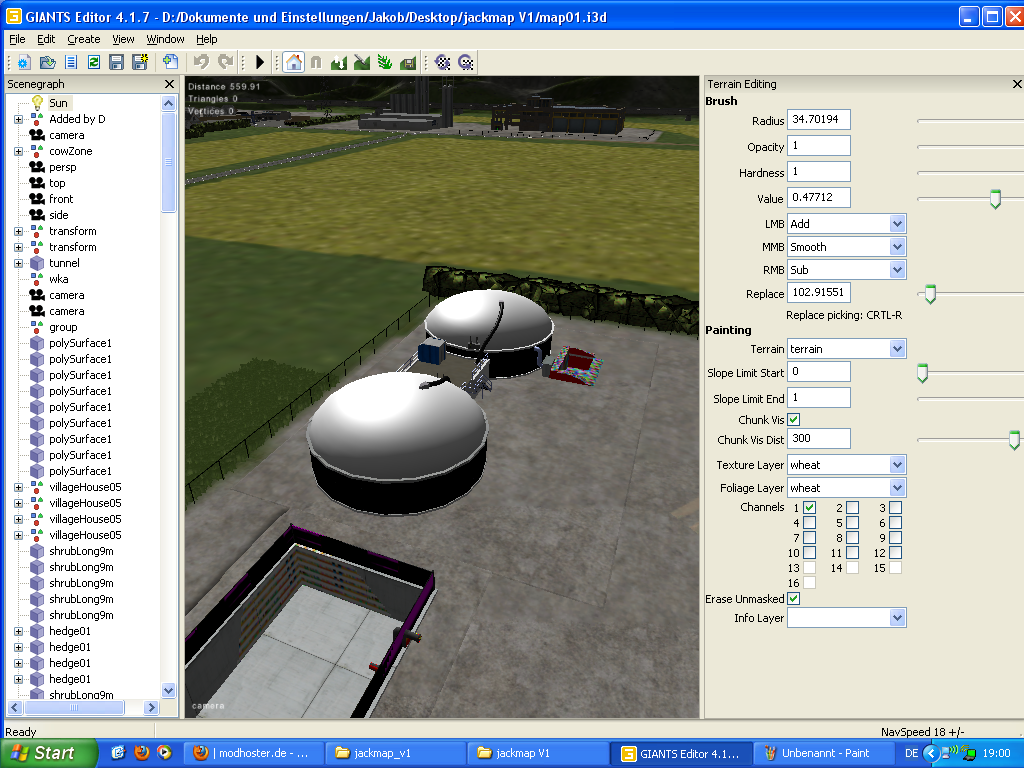Click the Windows Start button
The image size is (1024, 768).
[47, 753]
